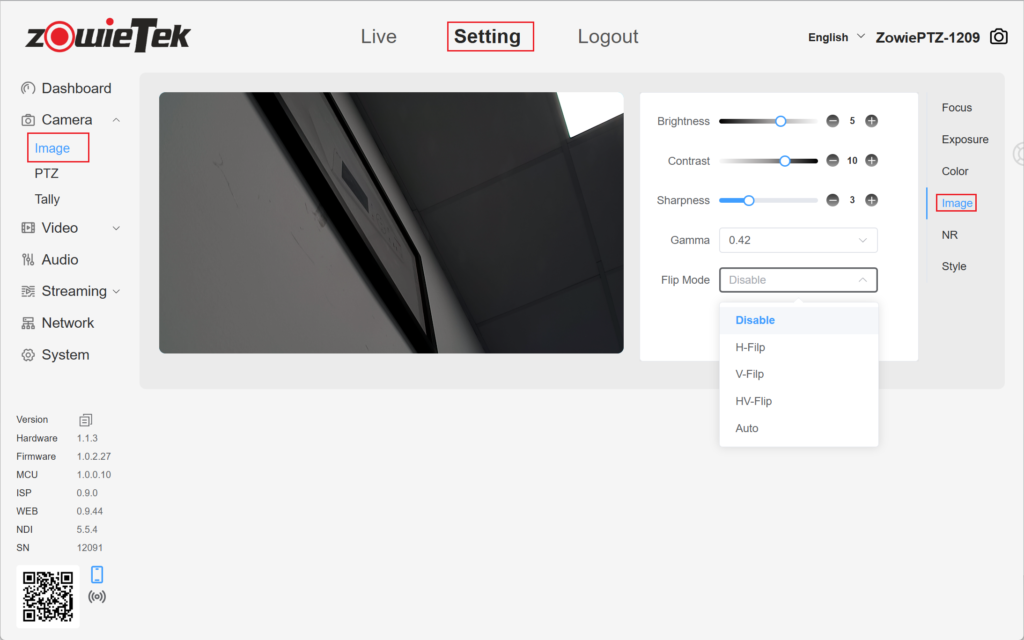Select H-Filp from Flip Mode list
Viewport: 1024px width, 640px height.
click(x=750, y=347)
